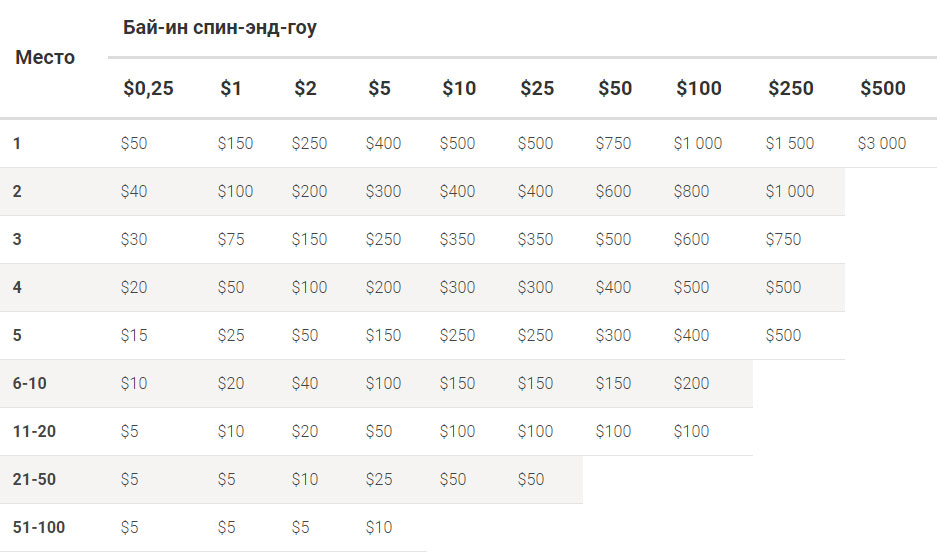The image size is (937, 553).
Task: Click the $750 prize under $50 buy-in
Action: pos(613,143)
